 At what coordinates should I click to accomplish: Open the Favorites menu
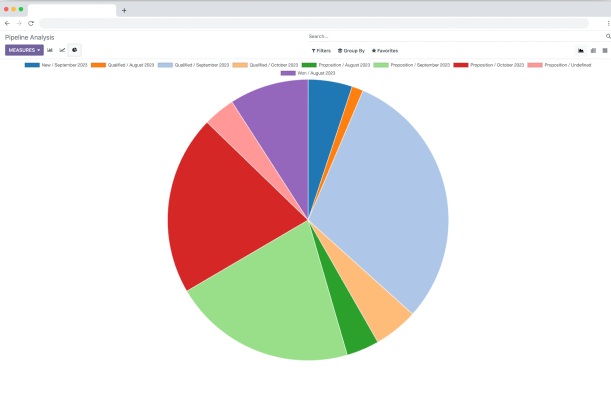pos(385,50)
